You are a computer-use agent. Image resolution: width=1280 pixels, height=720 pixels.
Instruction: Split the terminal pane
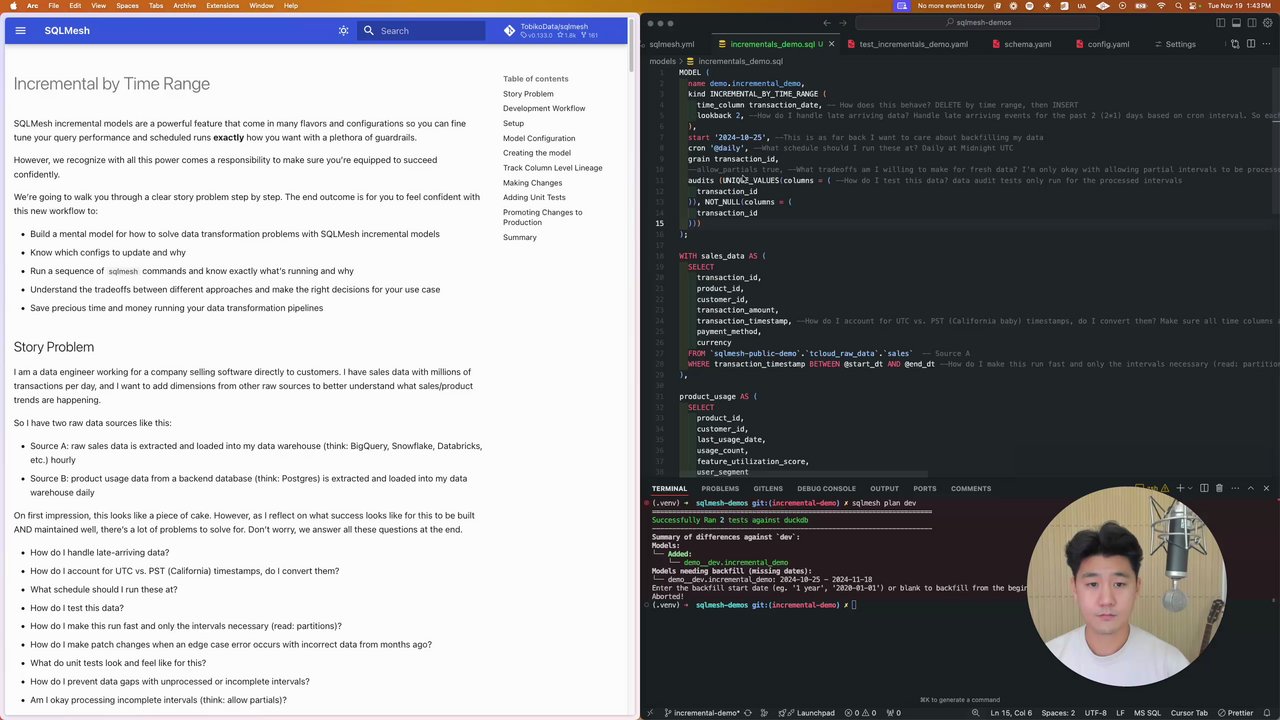pyautogui.click(x=1203, y=488)
